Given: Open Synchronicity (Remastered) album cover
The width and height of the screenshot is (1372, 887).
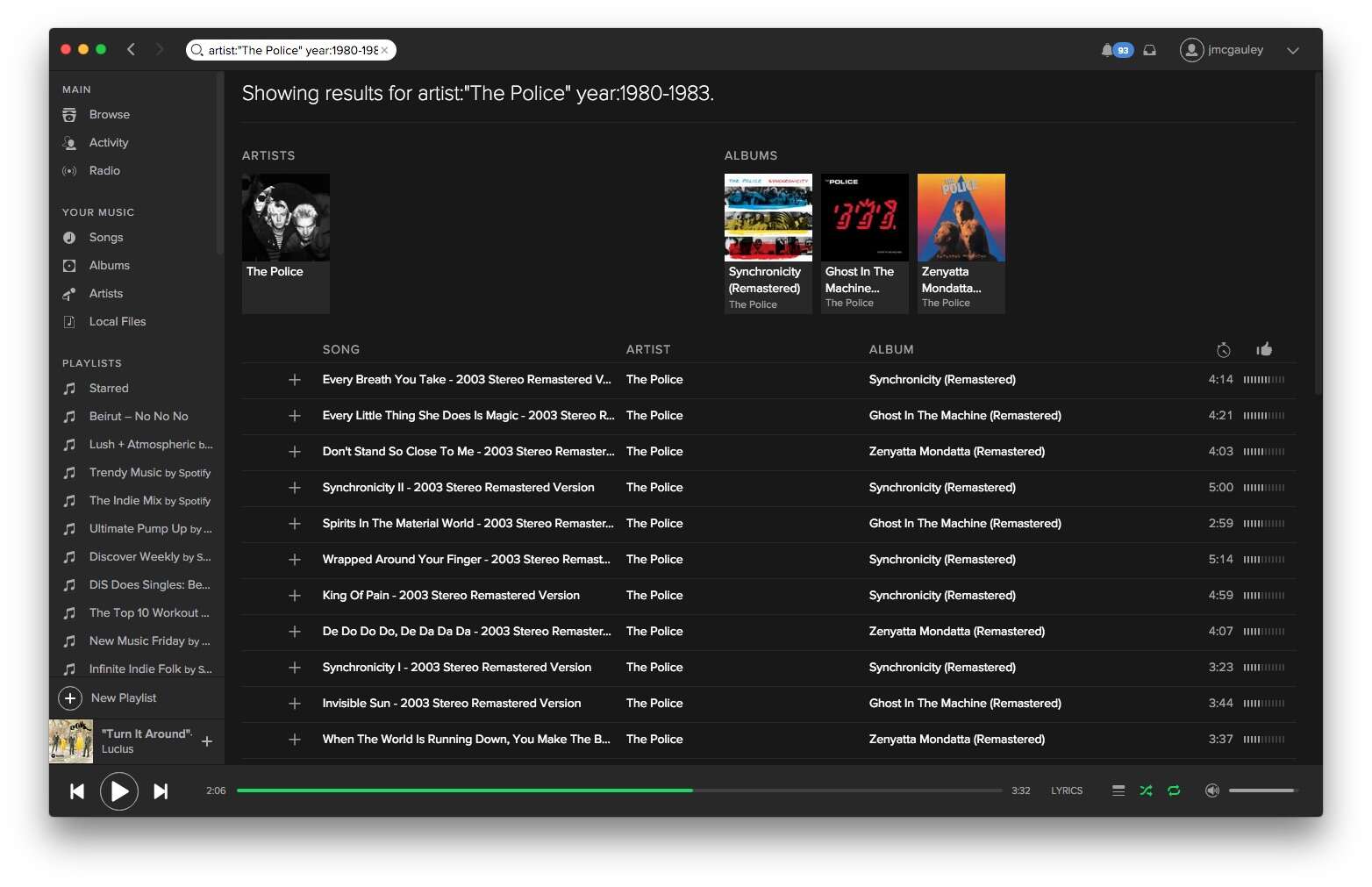Looking at the screenshot, I should click(x=768, y=218).
